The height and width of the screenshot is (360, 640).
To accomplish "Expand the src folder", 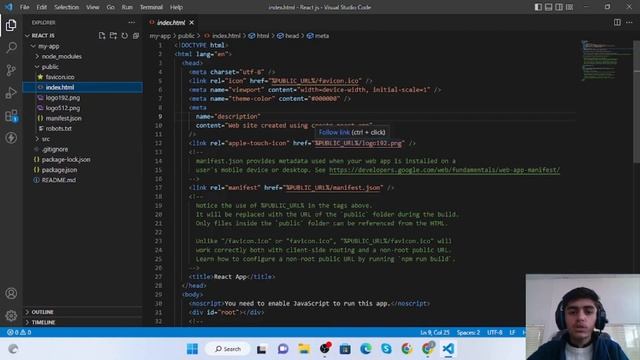I will coord(45,139).
